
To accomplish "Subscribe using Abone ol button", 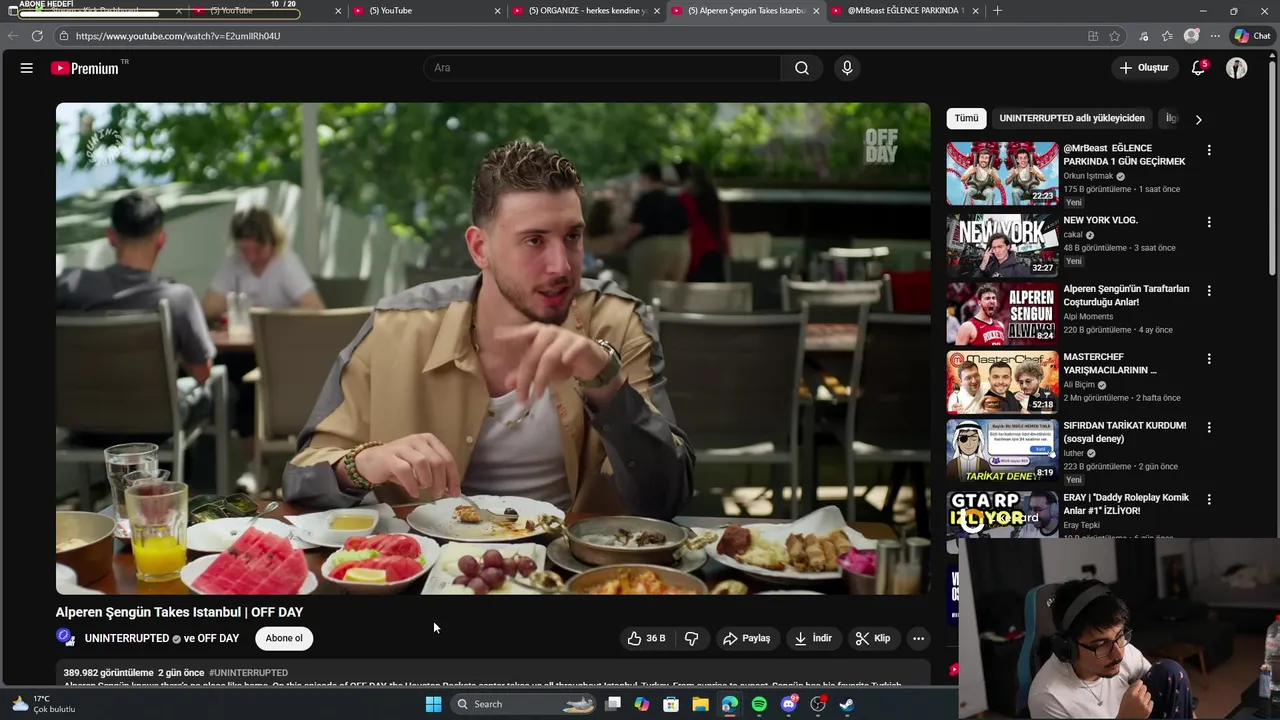I will pos(284,638).
